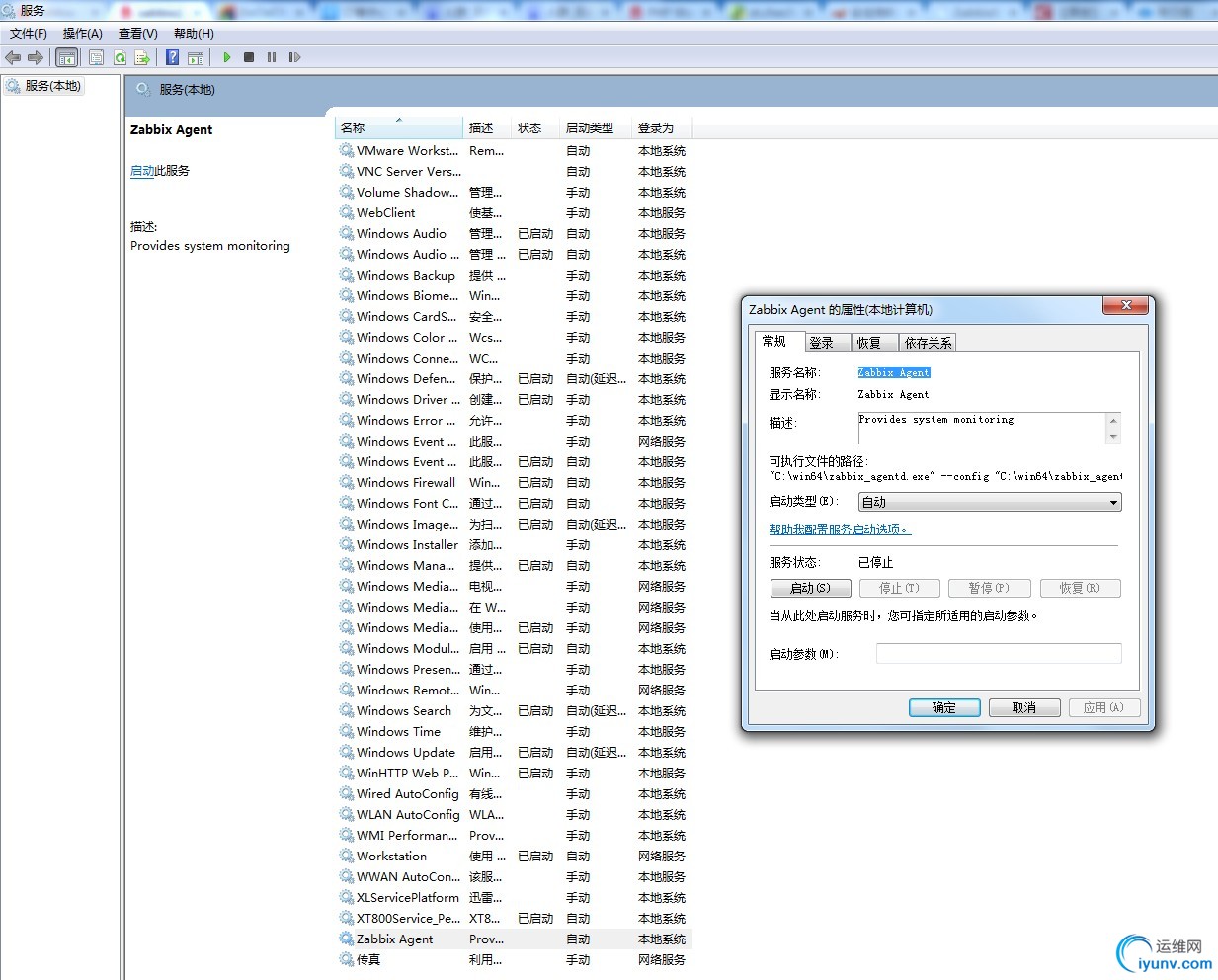
Task: Select the Windows Font C... service row
Action: (x=514, y=503)
